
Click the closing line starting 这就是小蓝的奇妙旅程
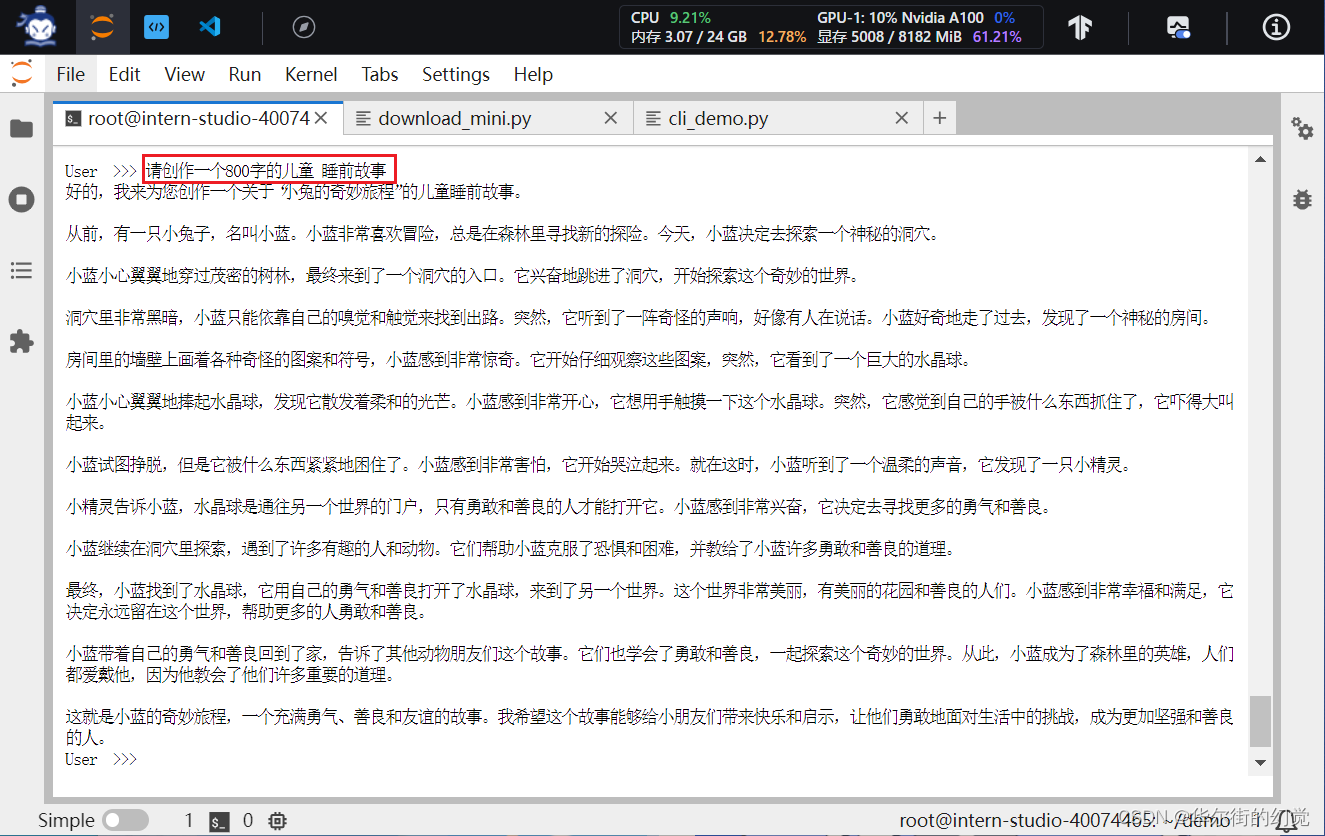pyautogui.click(x=649, y=727)
